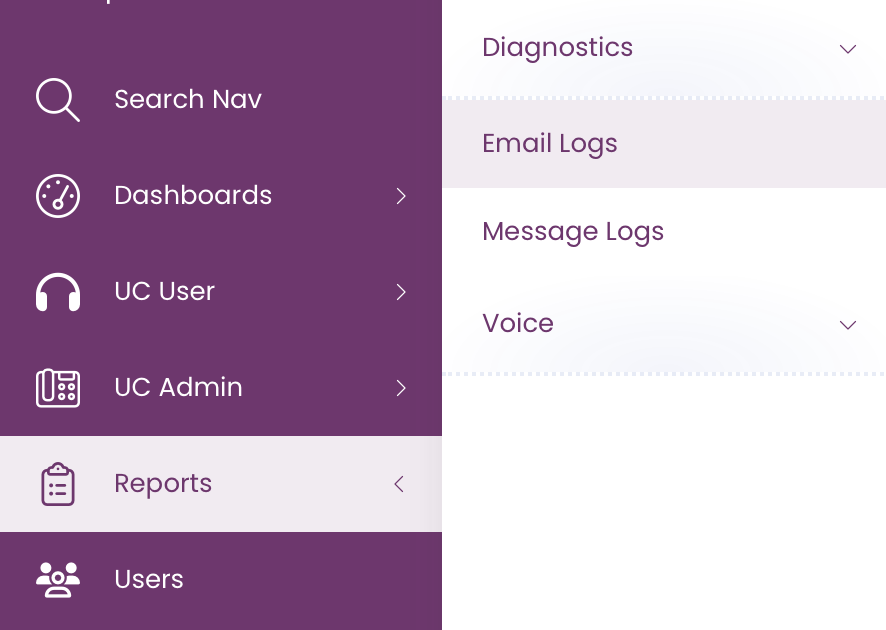The image size is (886, 630).
Task: Expand the Dashboards submenu arrow
Action: [x=401, y=196]
